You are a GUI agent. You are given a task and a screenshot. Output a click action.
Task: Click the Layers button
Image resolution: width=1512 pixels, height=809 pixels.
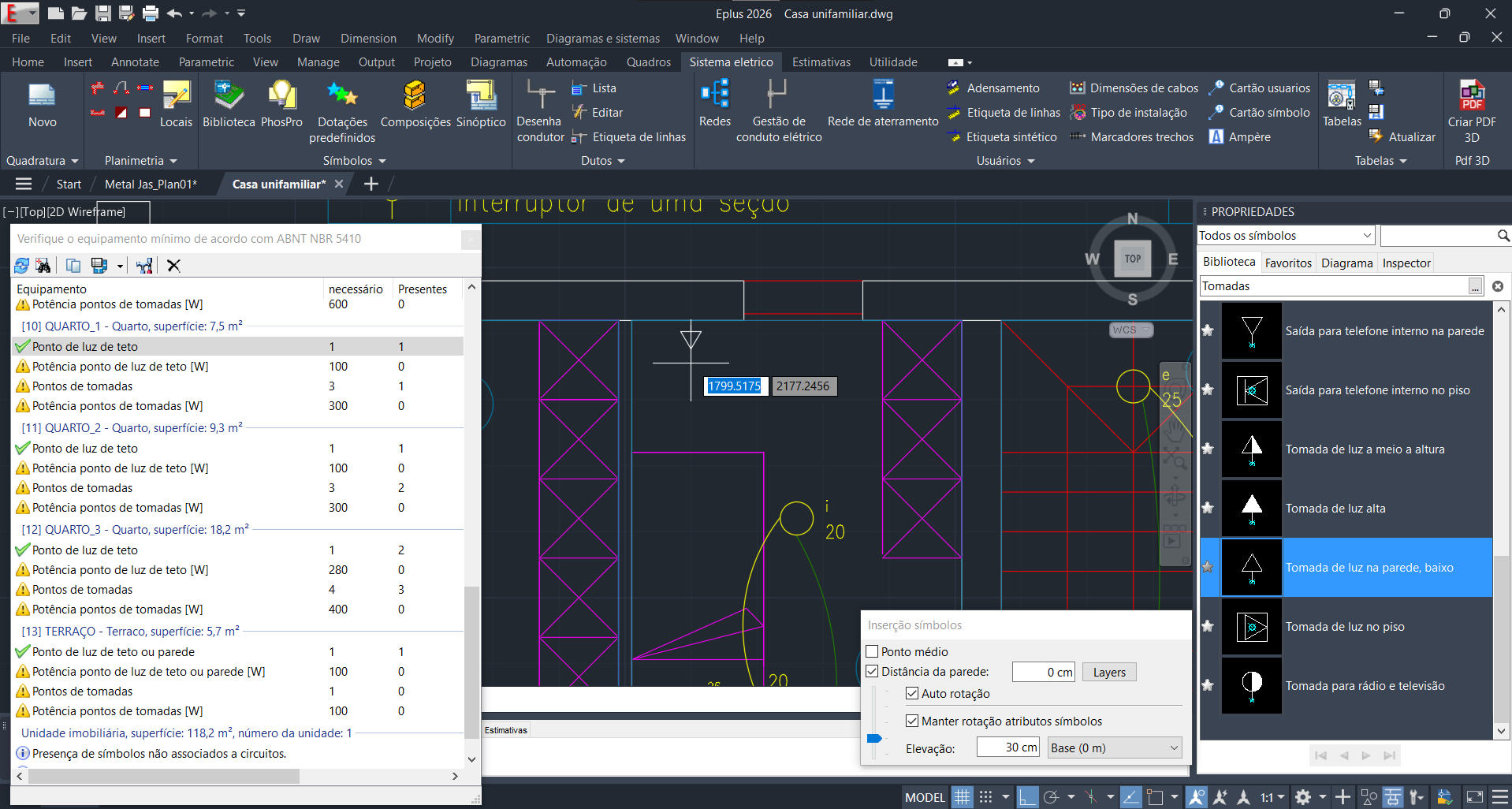[1108, 673]
